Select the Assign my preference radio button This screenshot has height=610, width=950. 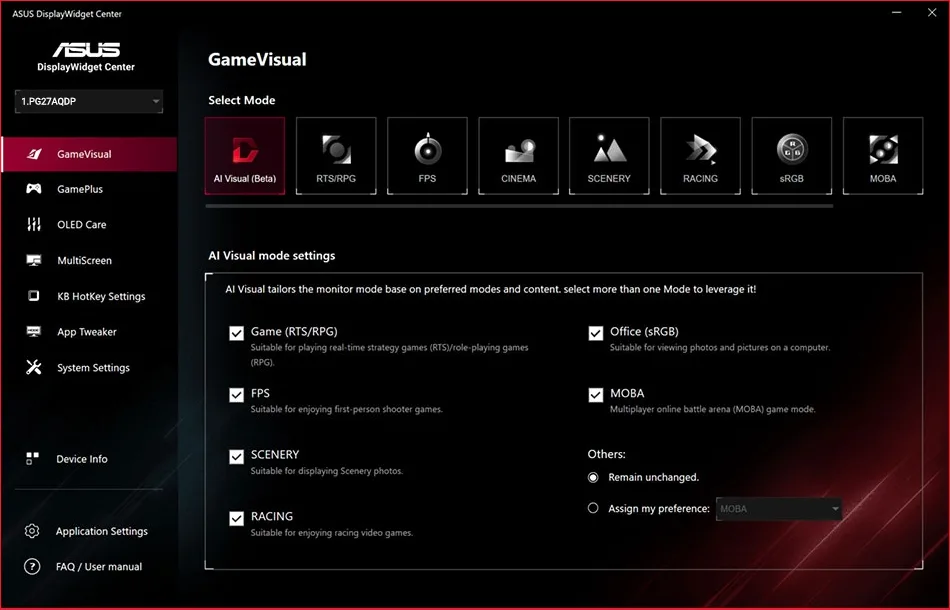coord(593,508)
